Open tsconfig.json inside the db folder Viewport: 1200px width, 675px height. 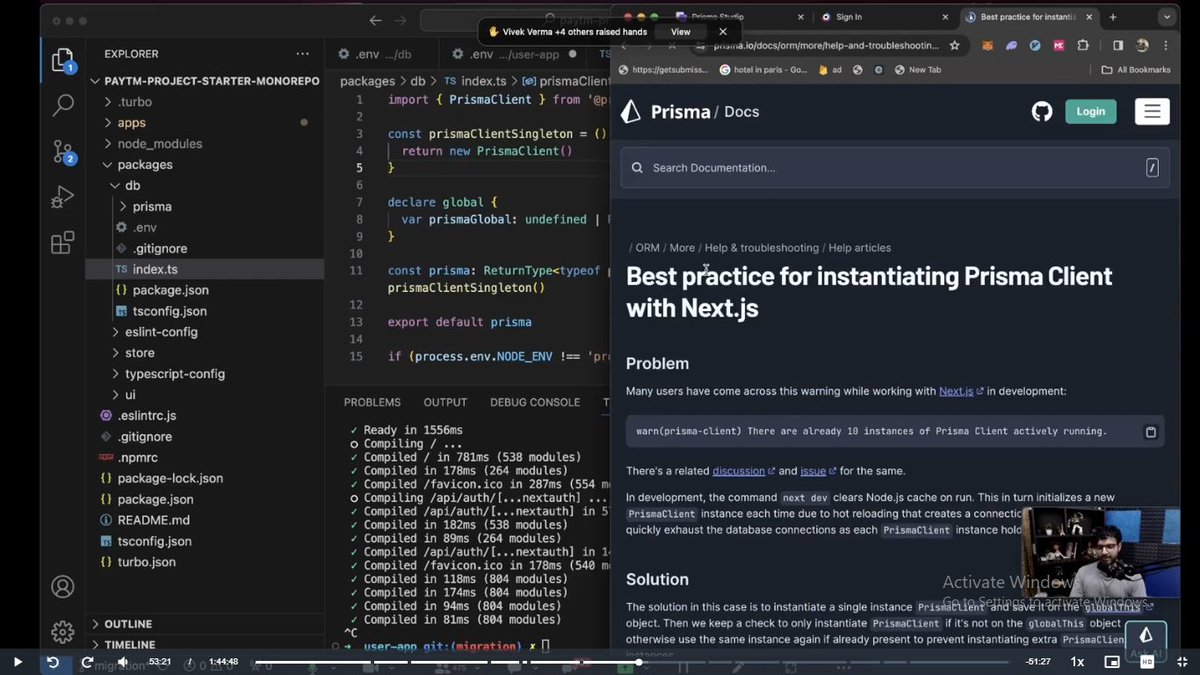click(169, 311)
